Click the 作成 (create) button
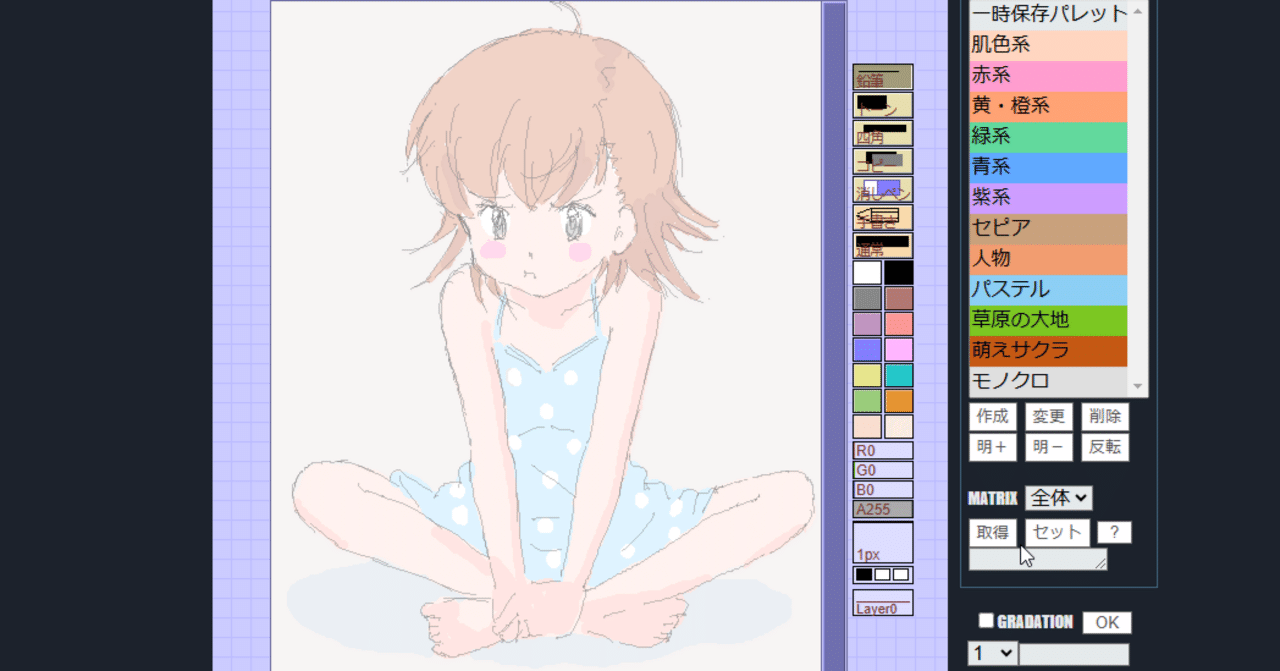The width and height of the screenshot is (1280, 671). [x=991, y=417]
